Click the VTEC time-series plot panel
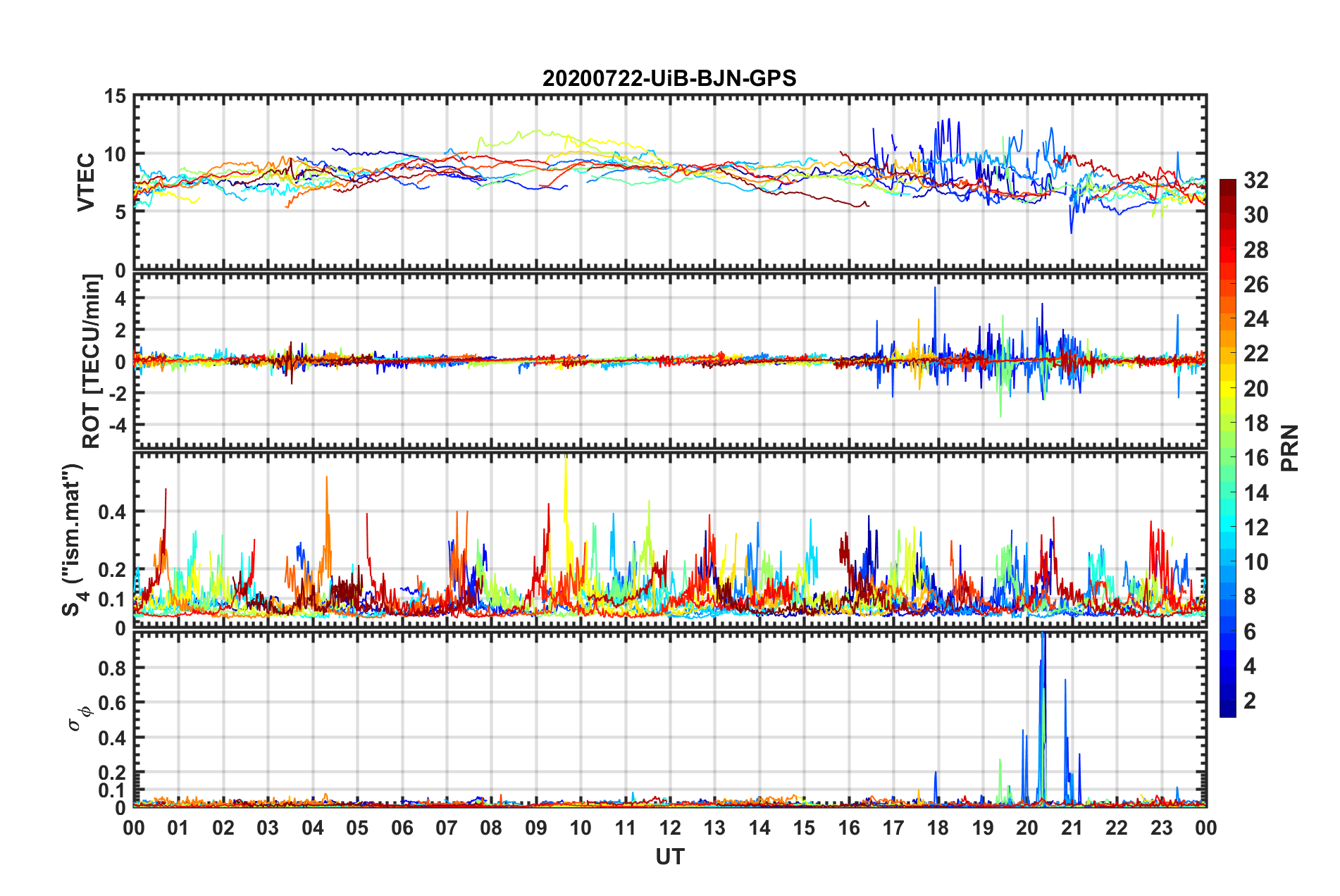 (x=670, y=182)
